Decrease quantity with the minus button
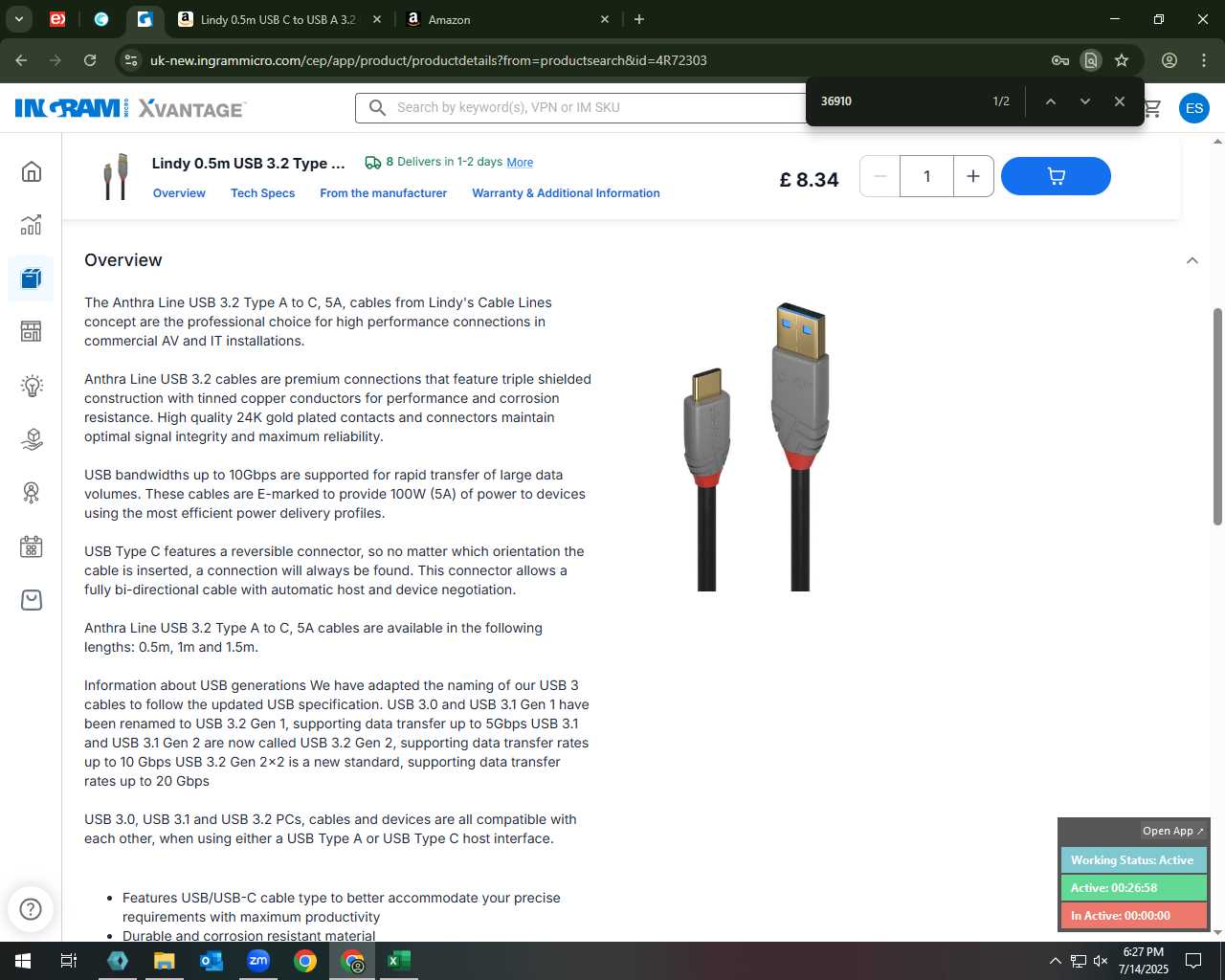 pos(880,176)
